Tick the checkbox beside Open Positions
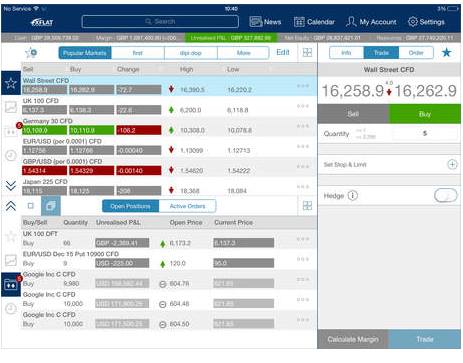The image size is (463, 363). point(31,206)
